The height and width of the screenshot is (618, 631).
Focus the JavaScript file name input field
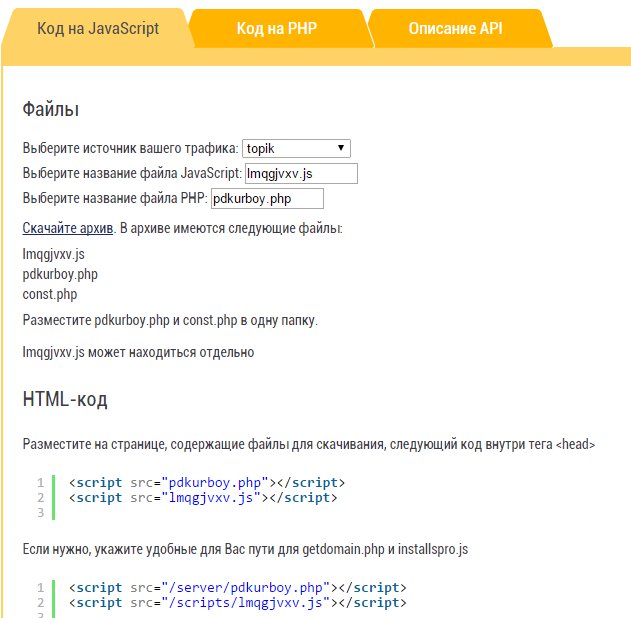[301, 173]
